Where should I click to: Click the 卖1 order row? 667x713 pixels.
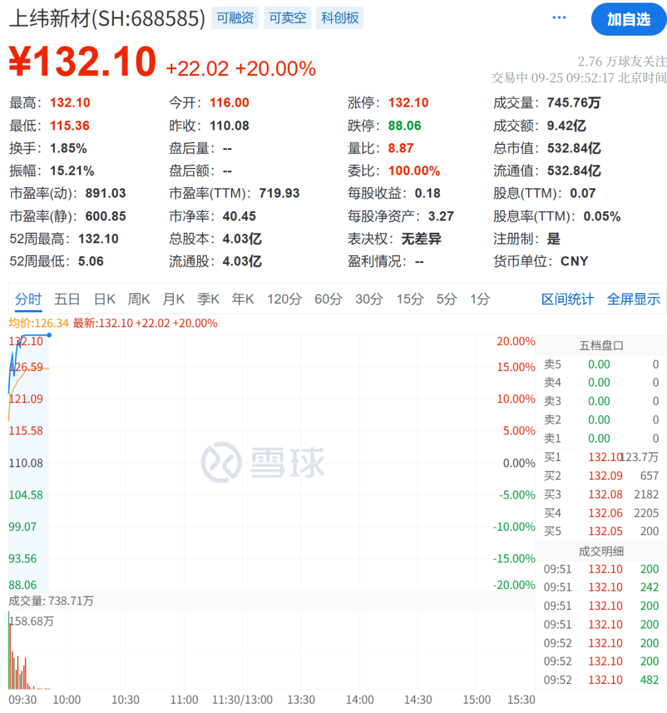601,438
